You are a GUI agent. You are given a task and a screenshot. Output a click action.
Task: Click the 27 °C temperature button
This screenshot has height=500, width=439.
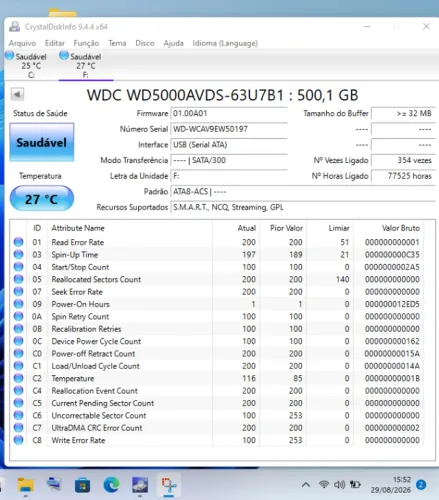click(x=42, y=199)
